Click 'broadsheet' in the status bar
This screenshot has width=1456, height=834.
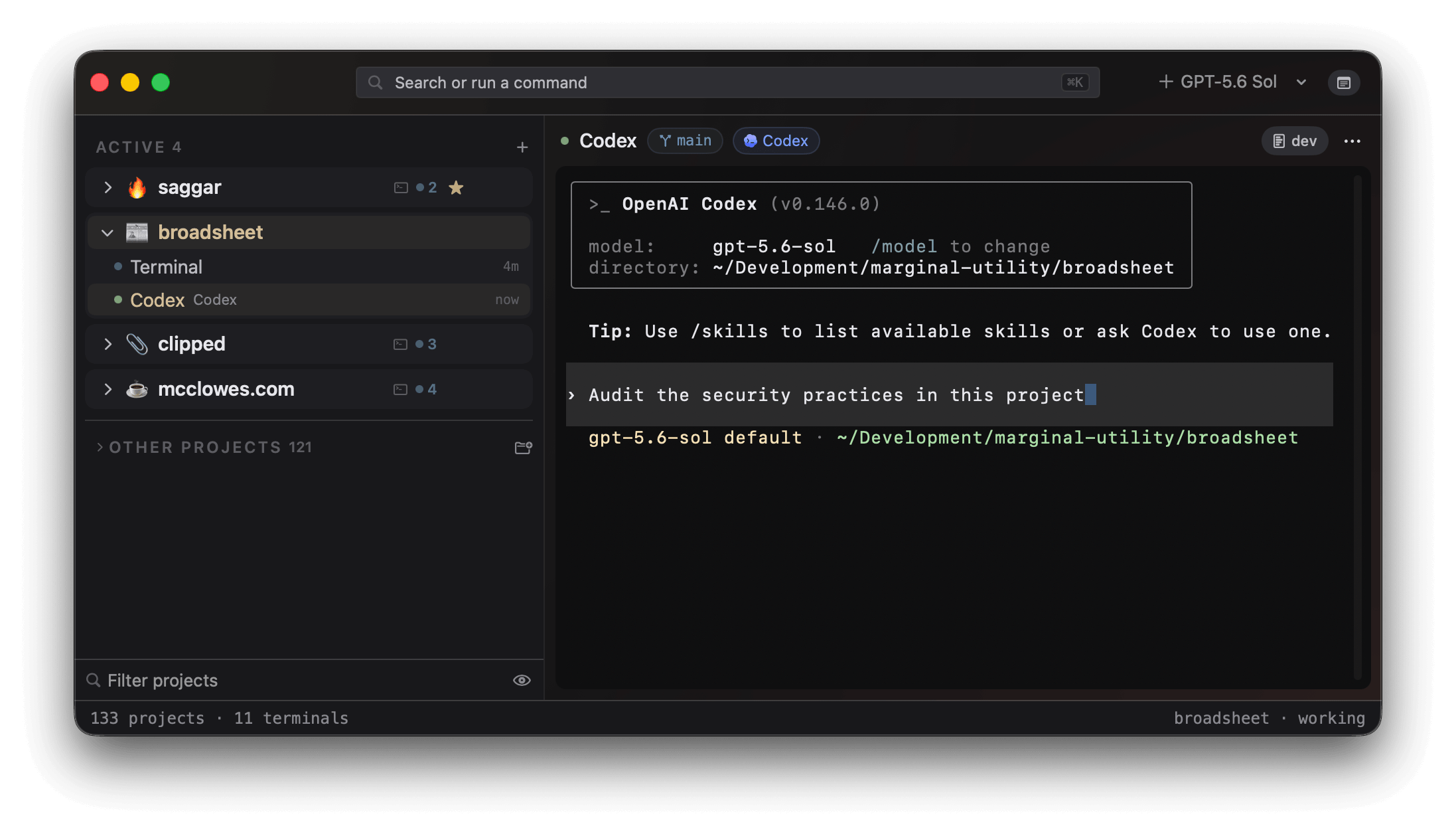(1221, 718)
